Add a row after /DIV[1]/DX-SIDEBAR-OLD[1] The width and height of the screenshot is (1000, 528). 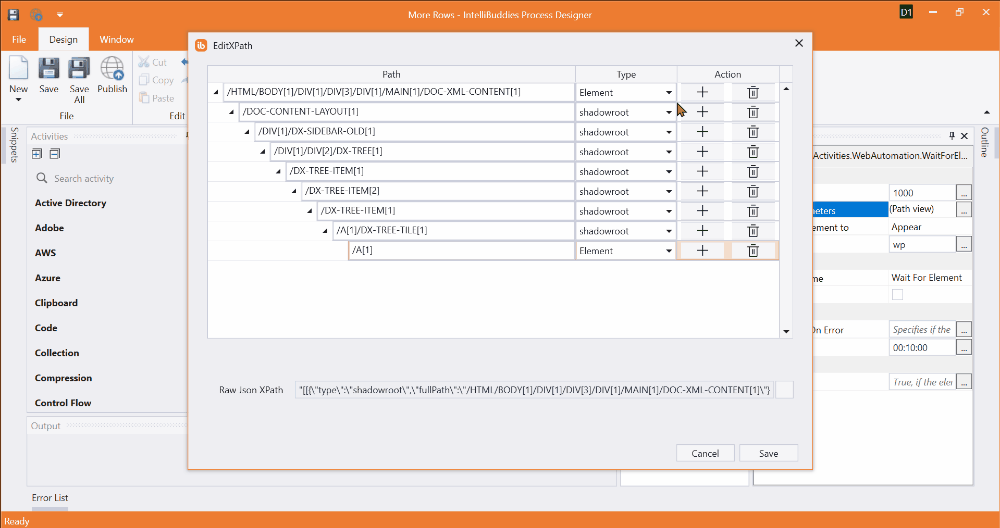coord(702,132)
